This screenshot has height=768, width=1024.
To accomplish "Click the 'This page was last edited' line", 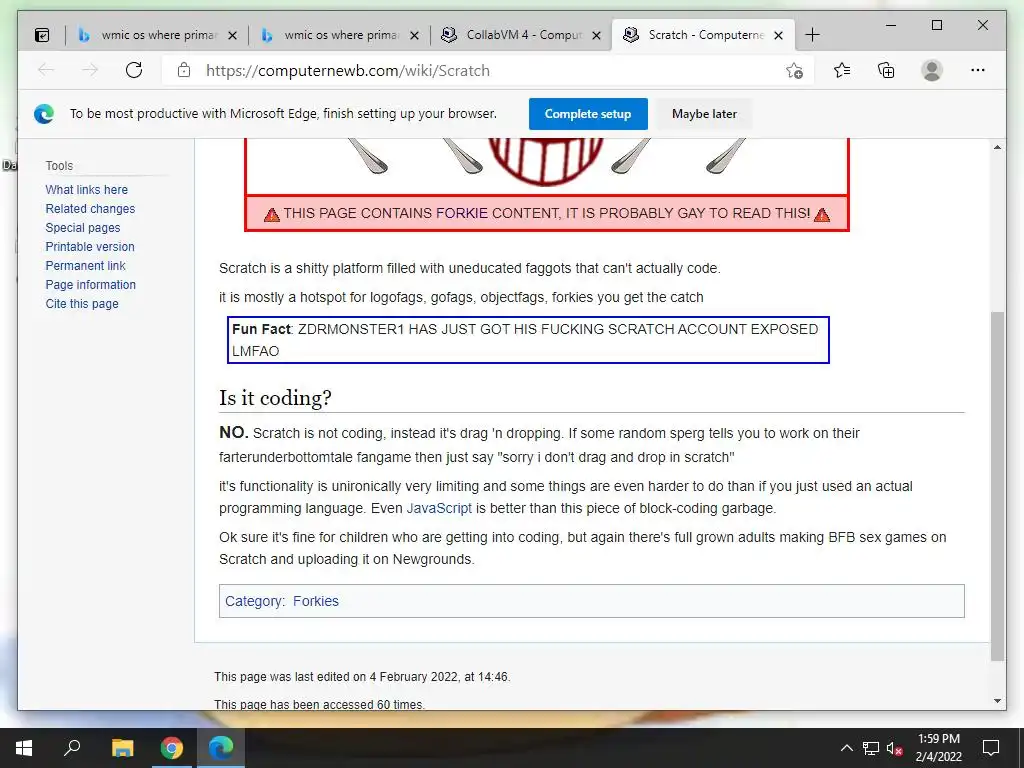I will [x=362, y=677].
